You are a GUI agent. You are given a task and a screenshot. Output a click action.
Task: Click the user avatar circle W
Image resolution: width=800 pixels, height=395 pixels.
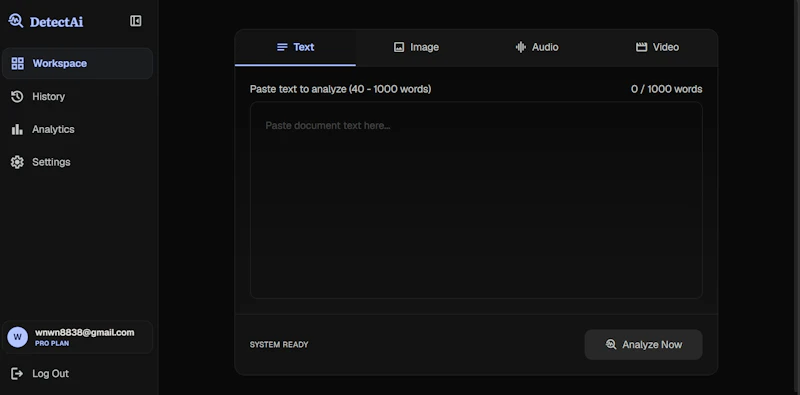click(17, 337)
